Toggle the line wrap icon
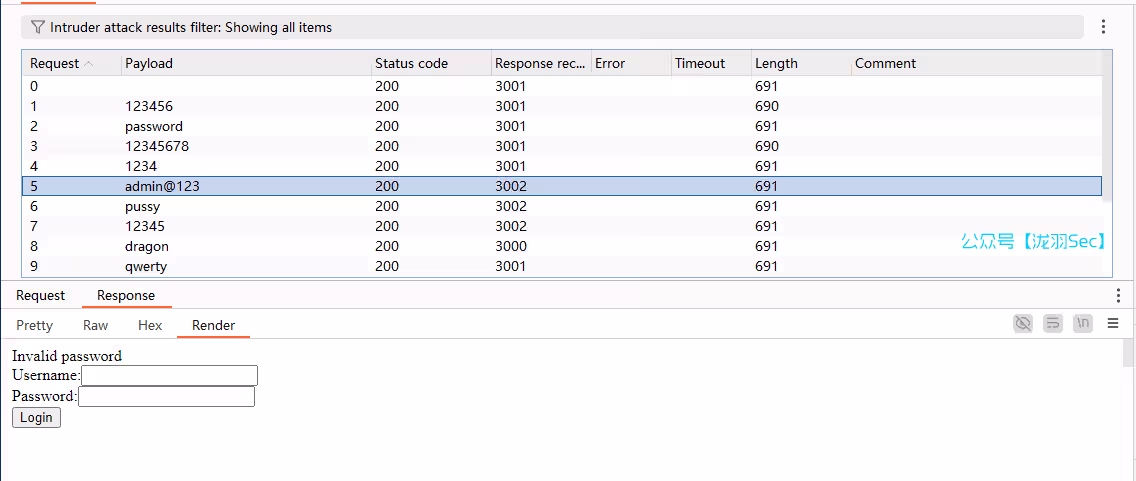 (x=1052, y=324)
